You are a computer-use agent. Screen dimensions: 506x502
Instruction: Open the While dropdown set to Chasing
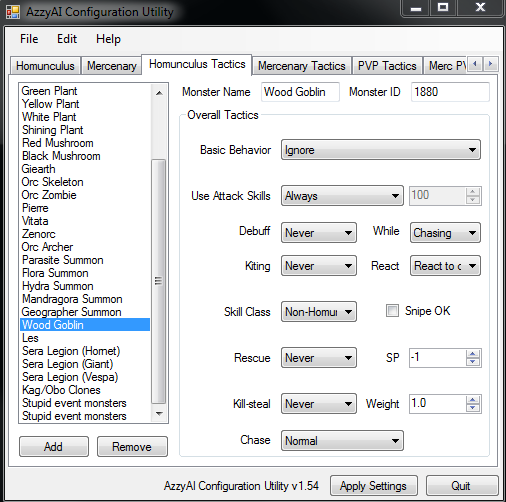pos(445,233)
